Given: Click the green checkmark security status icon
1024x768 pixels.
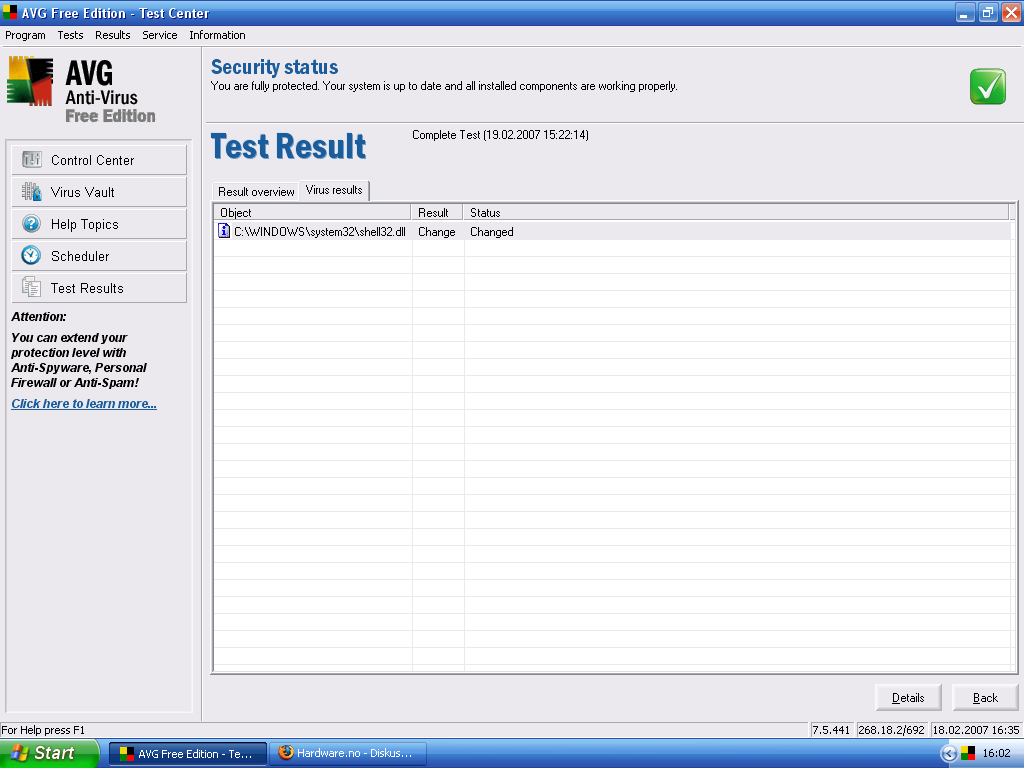Looking at the screenshot, I should tap(987, 86).
